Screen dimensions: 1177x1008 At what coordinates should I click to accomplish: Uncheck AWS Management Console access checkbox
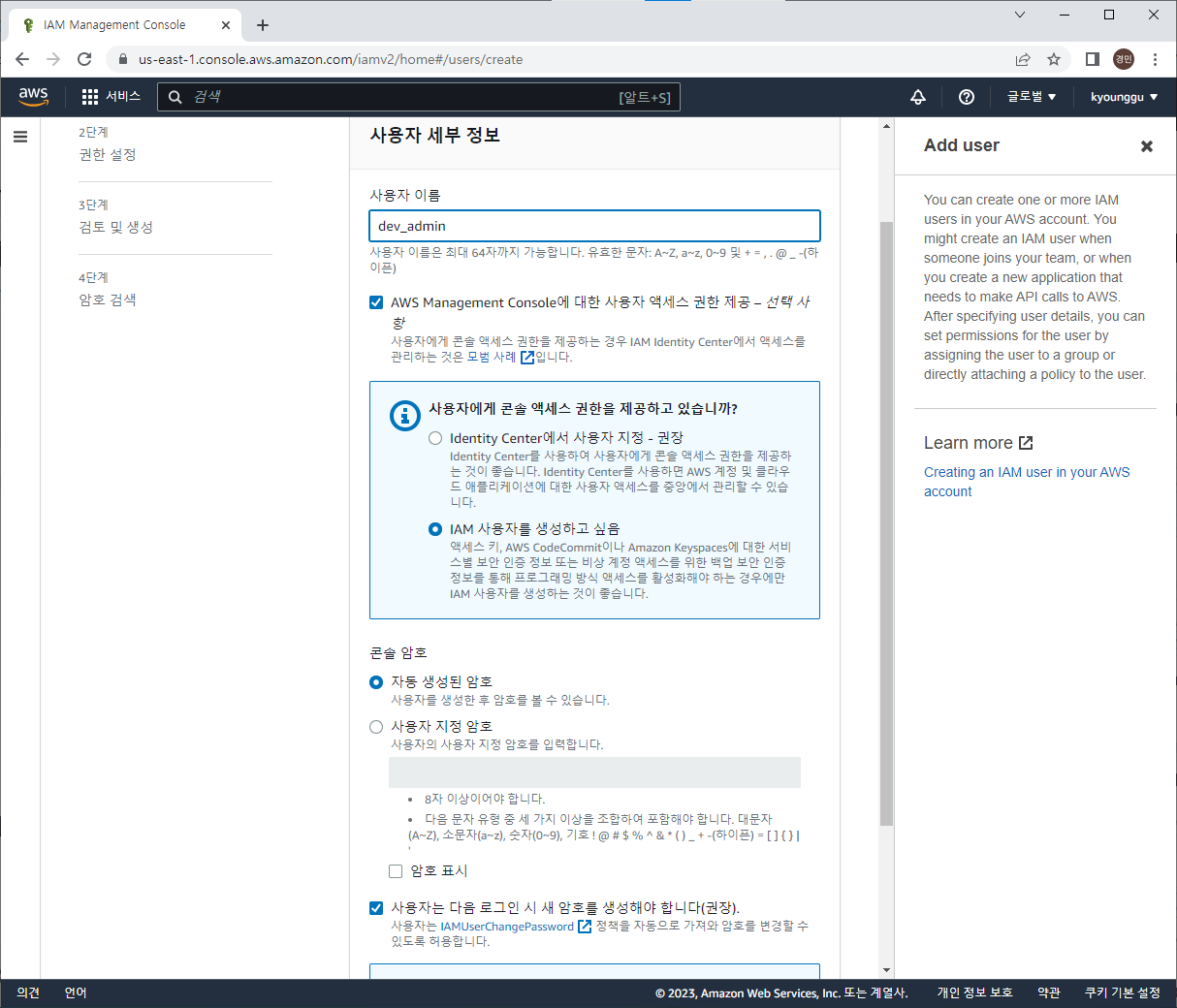376,302
